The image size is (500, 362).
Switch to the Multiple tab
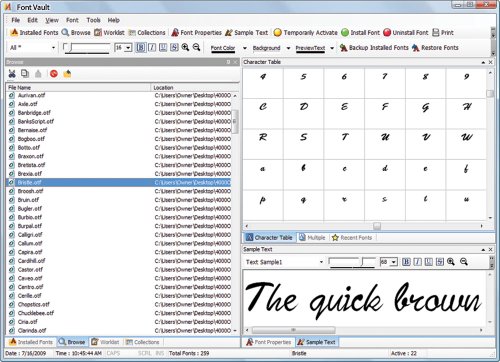tap(312, 237)
